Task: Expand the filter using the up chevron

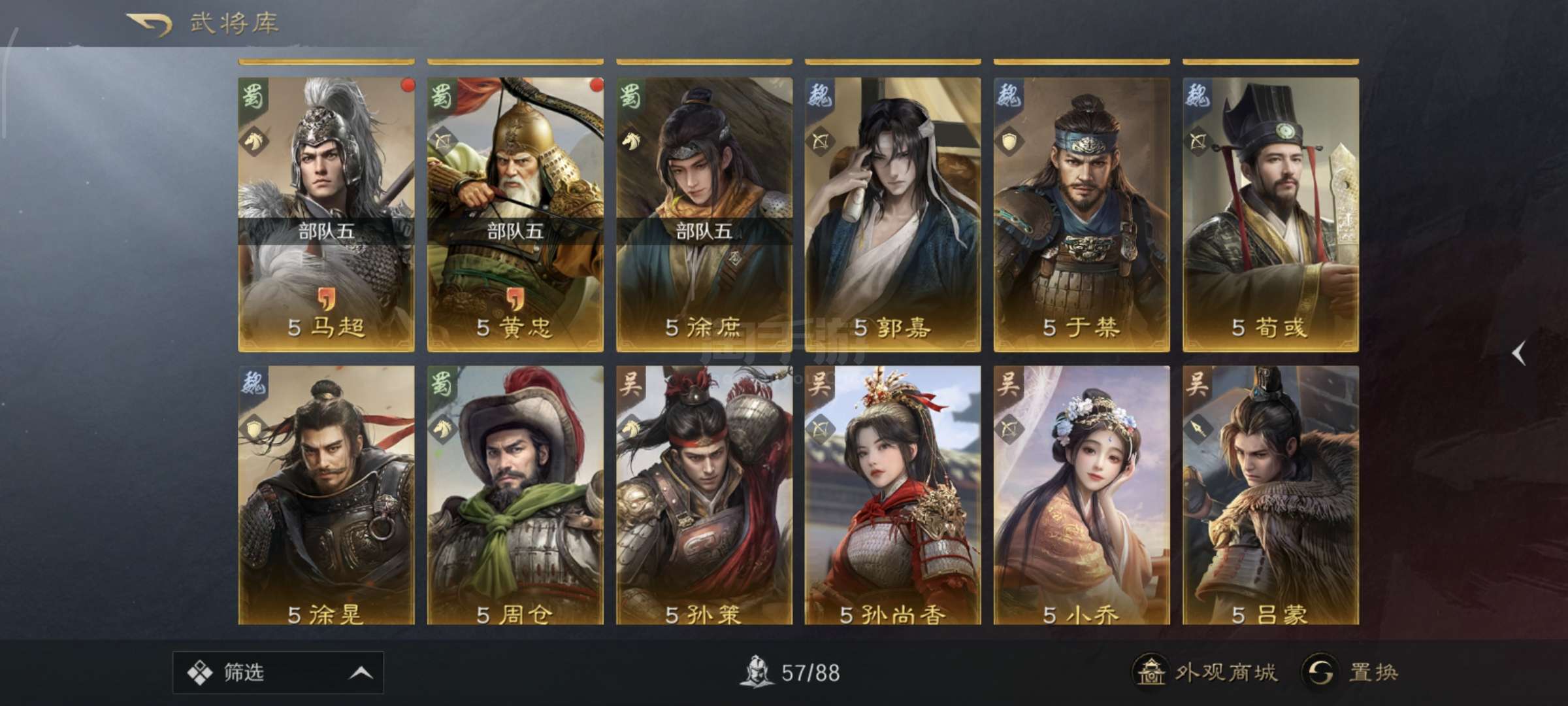Action: (x=361, y=673)
